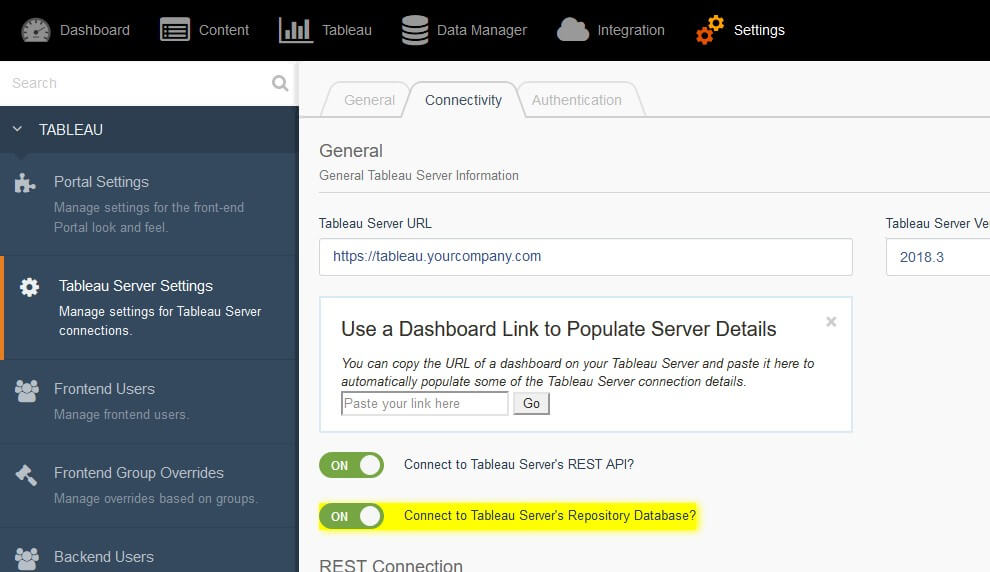Select the Connectivity tab
Viewport: 990px width, 572px height.
point(463,100)
